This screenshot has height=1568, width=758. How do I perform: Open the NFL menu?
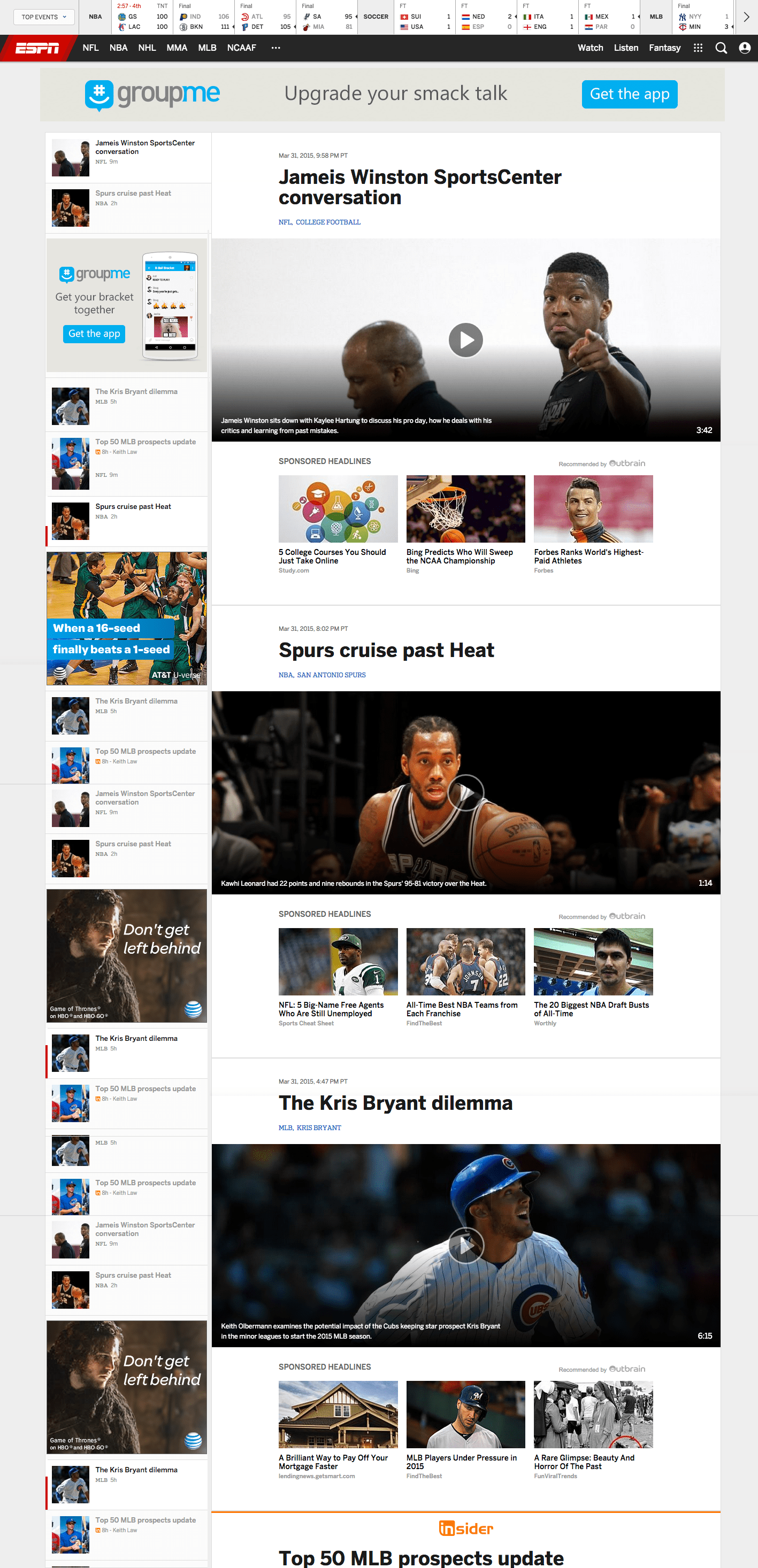click(91, 48)
